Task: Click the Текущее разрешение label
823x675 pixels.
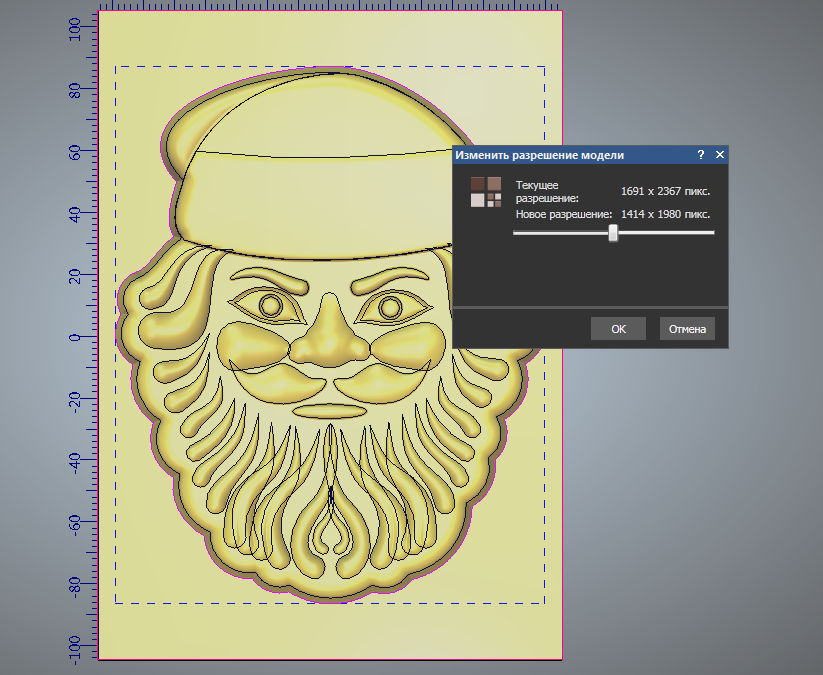Action: click(x=547, y=192)
